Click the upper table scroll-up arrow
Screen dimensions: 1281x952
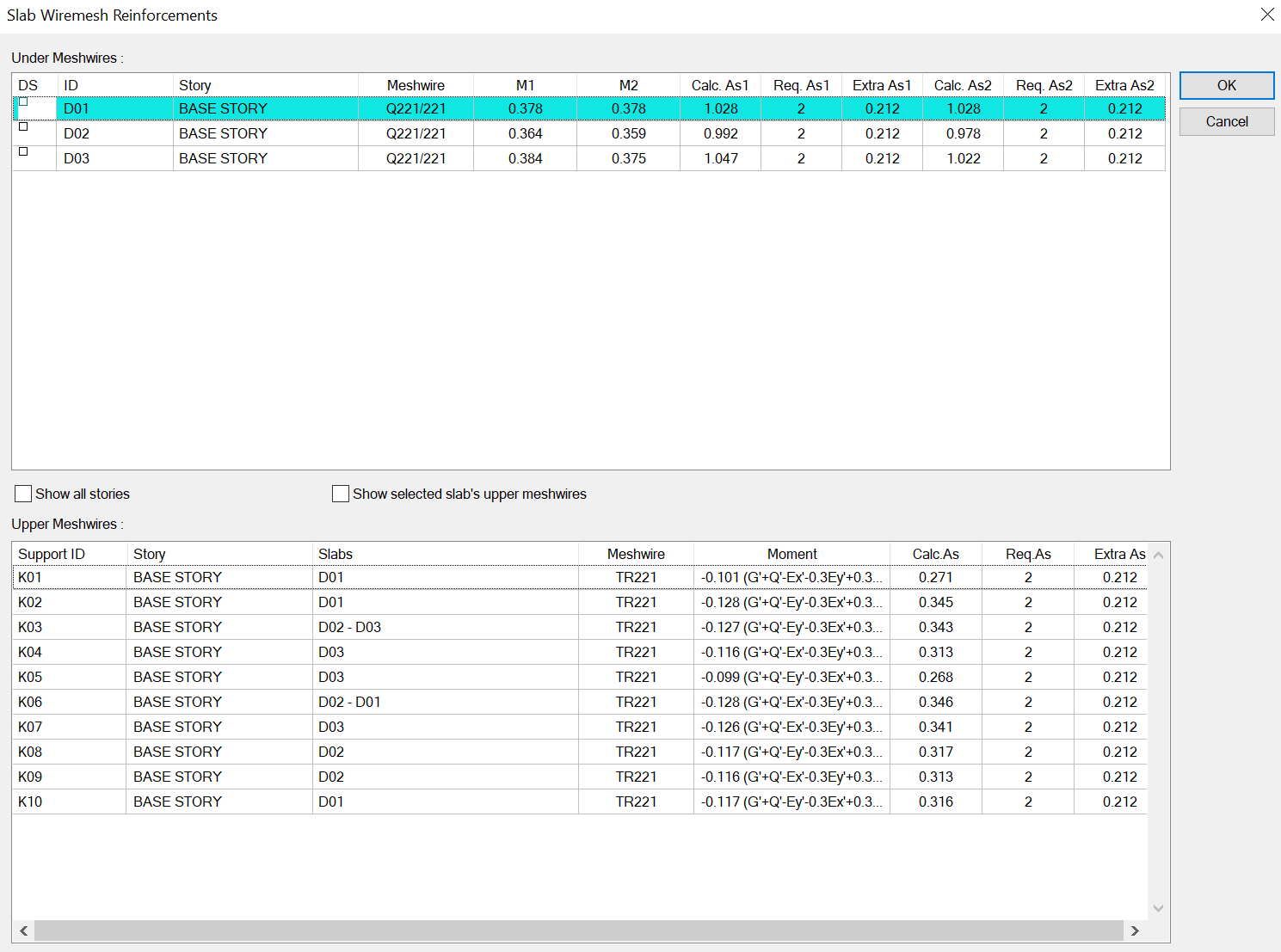click(1158, 556)
